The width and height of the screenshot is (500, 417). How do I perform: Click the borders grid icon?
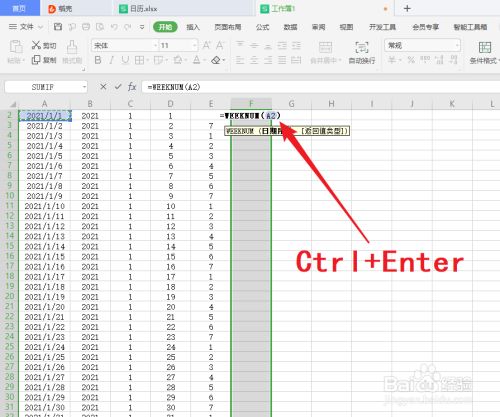pos(139,60)
